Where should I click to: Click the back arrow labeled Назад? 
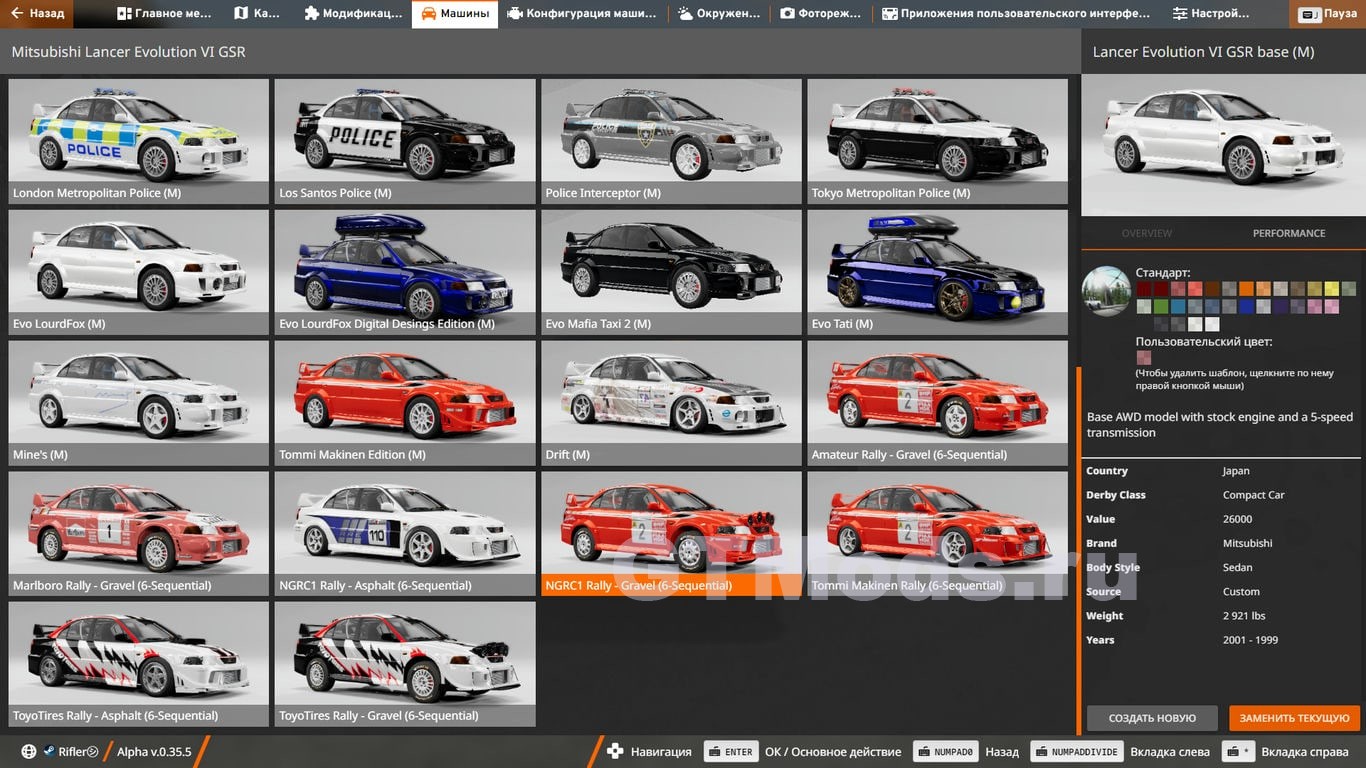point(36,14)
